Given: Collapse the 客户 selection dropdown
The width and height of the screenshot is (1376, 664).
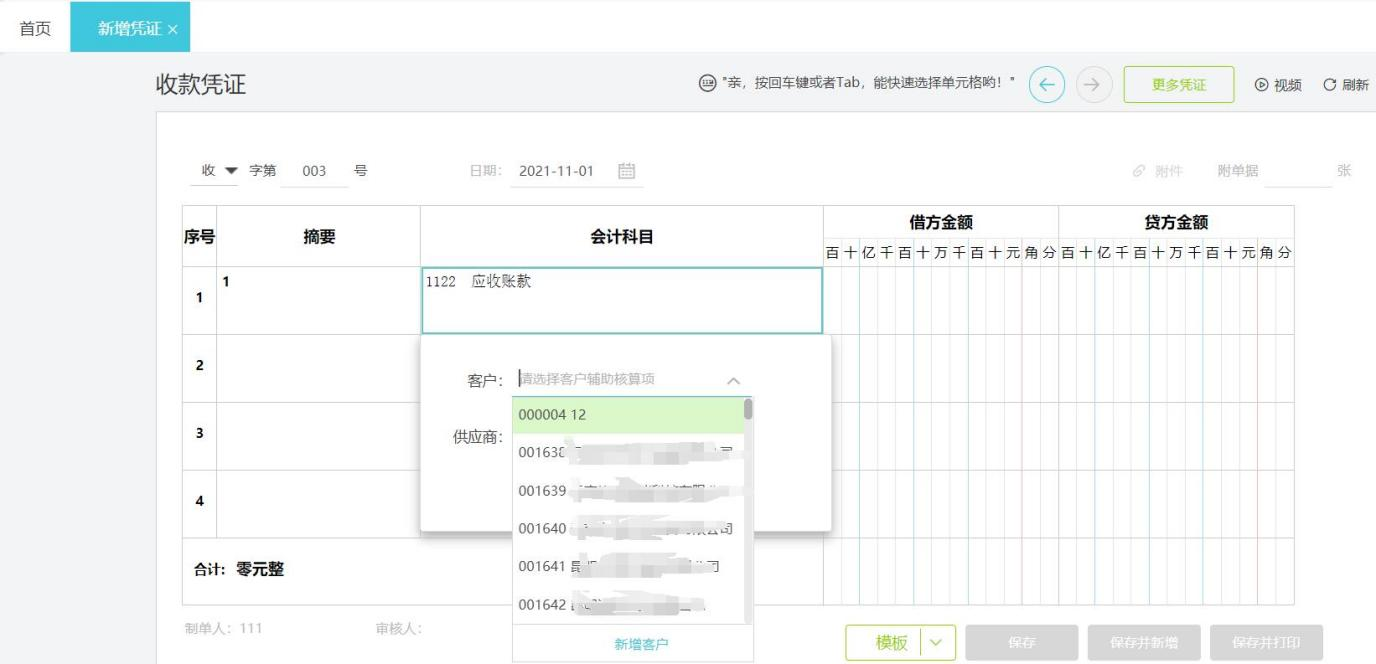Looking at the screenshot, I should (x=733, y=380).
